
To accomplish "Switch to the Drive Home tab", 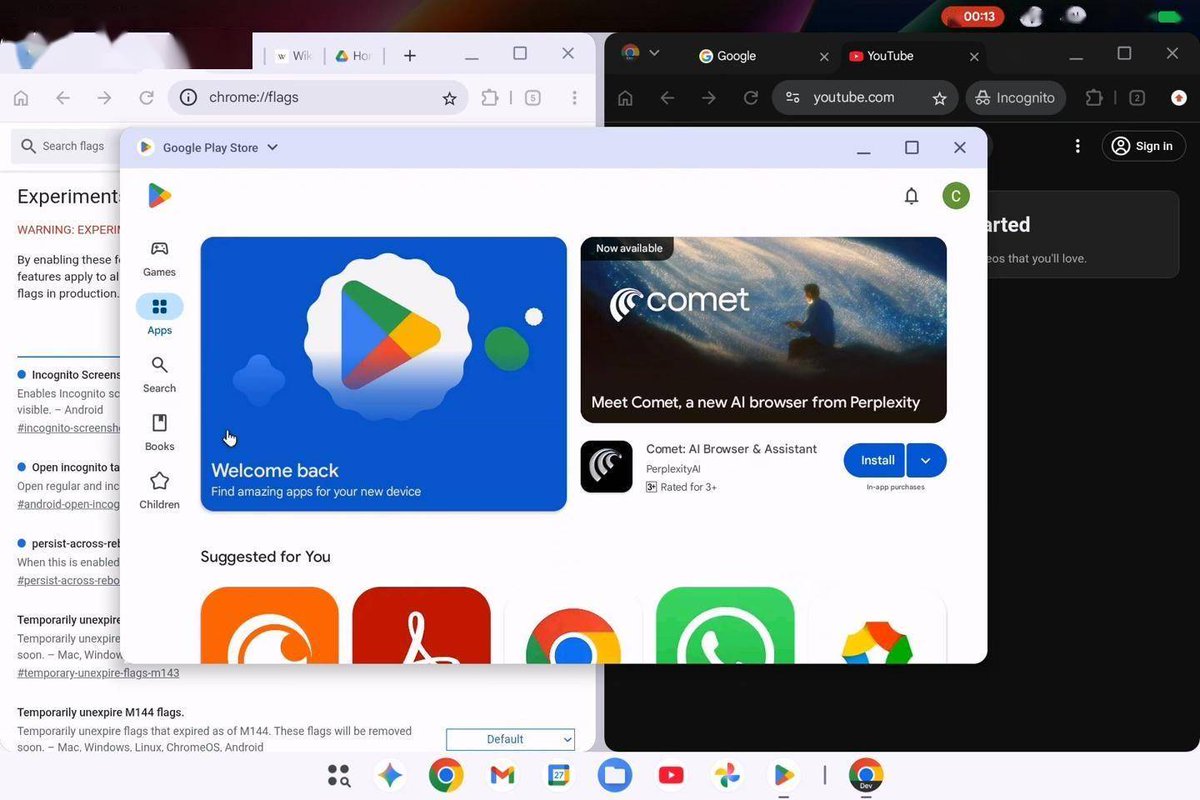I will pyautogui.click(x=354, y=56).
